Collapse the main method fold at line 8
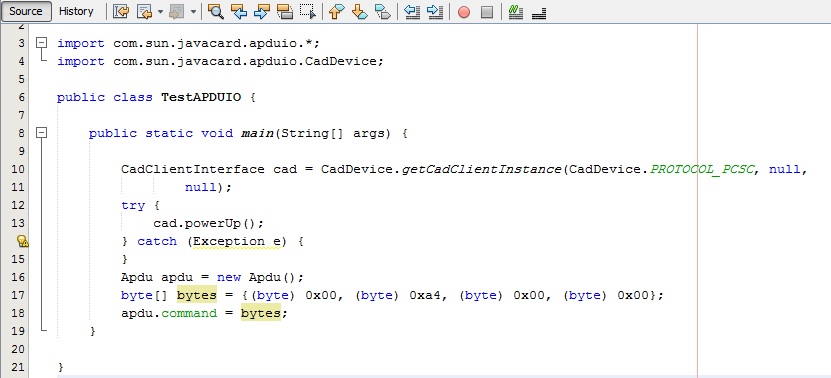831x378 pixels. pyautogui.click(x=41, y=133)
